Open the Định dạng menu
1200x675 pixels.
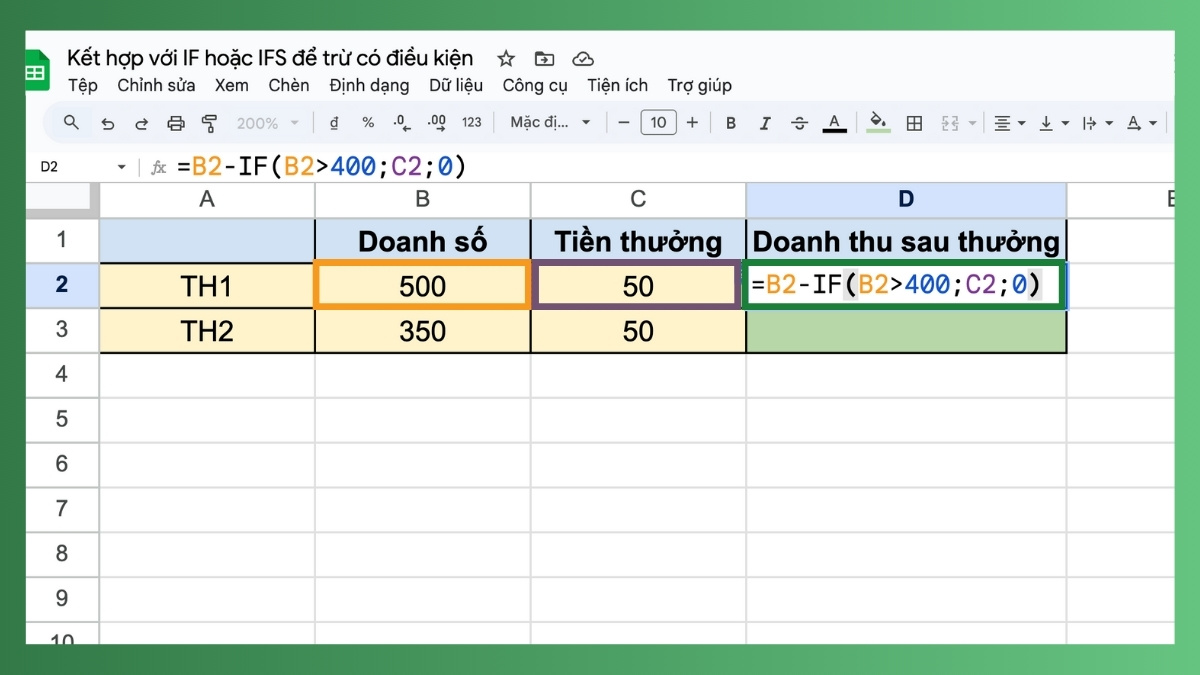coord(369,86)
